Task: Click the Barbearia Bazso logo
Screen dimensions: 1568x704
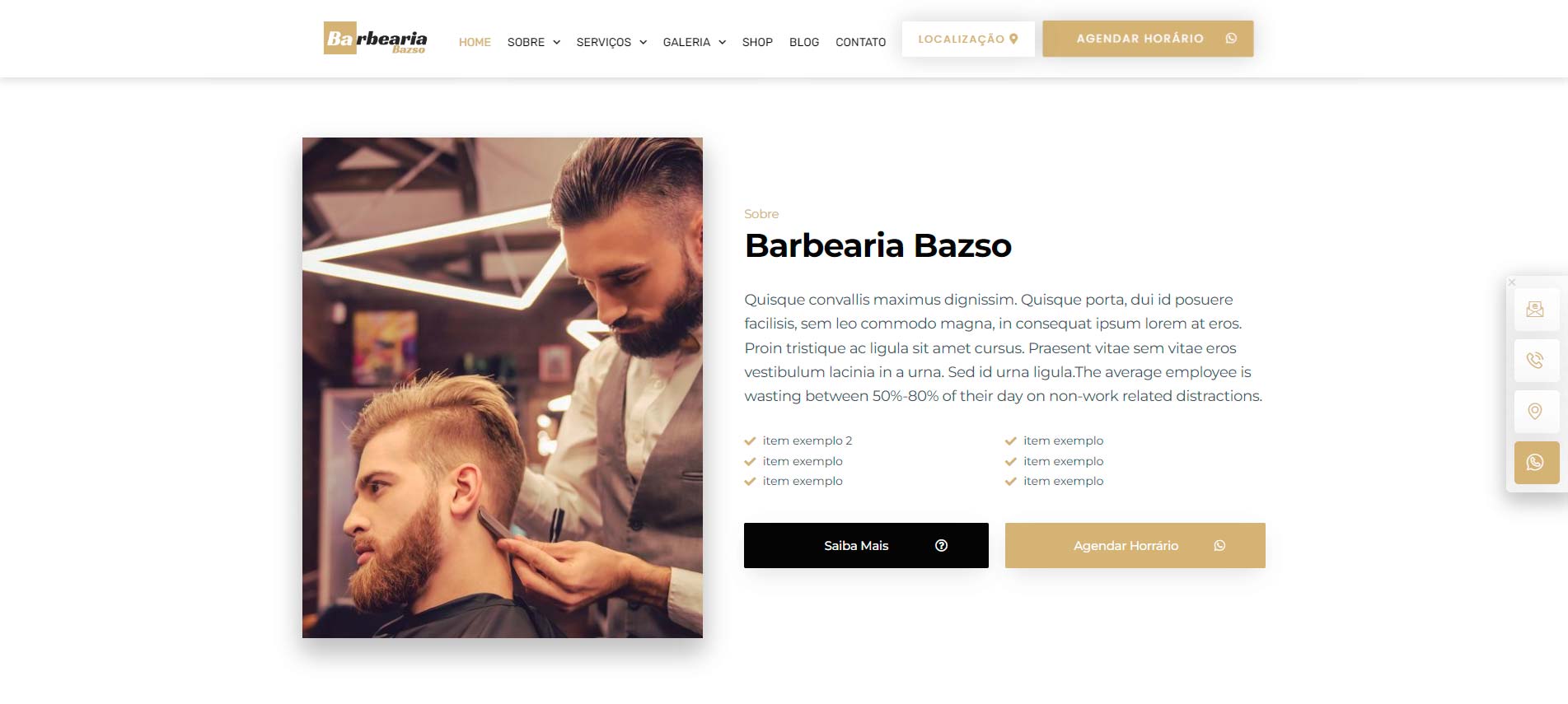Action: click(x=375, y=39)
